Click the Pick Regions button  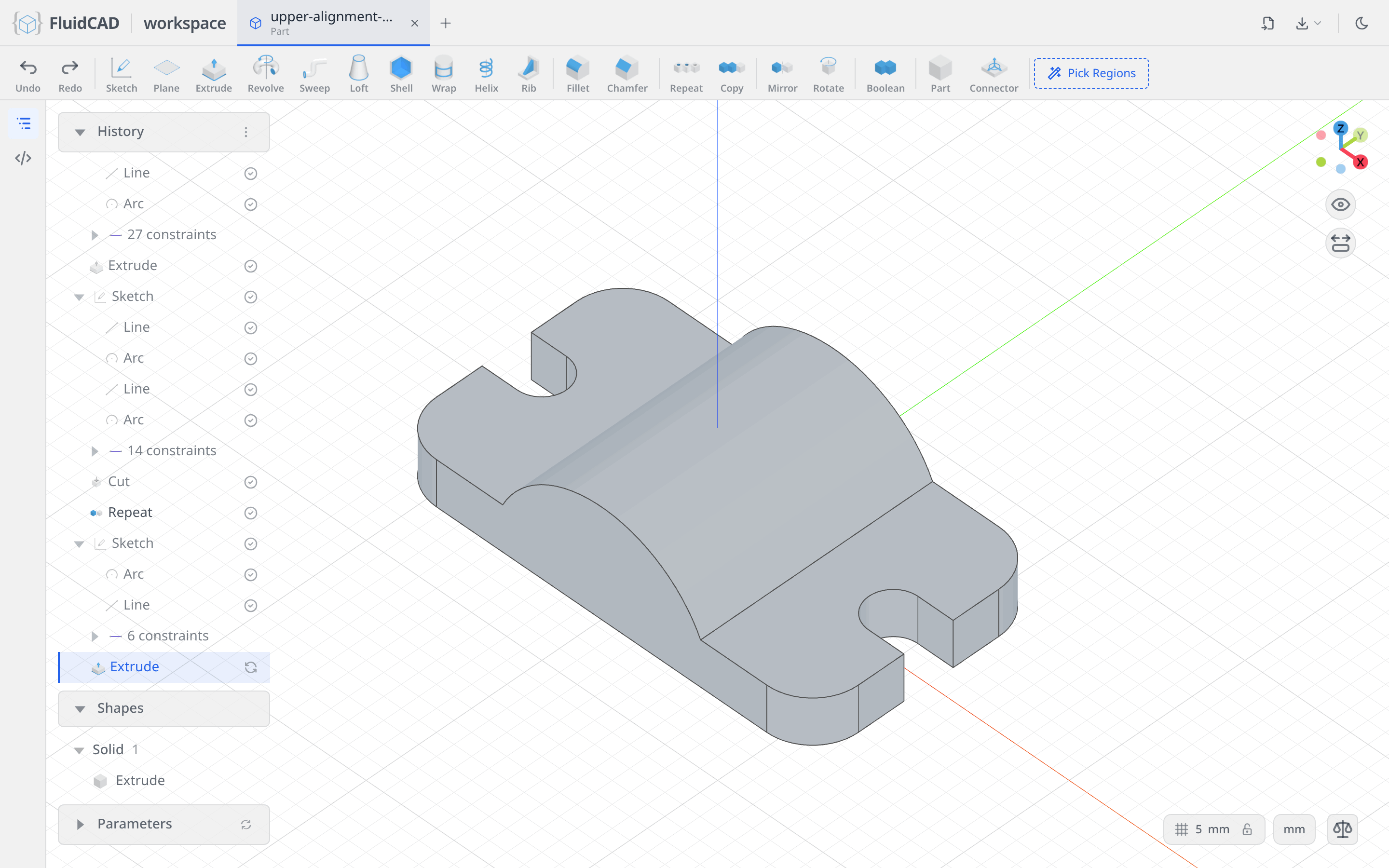[1091, 73]
